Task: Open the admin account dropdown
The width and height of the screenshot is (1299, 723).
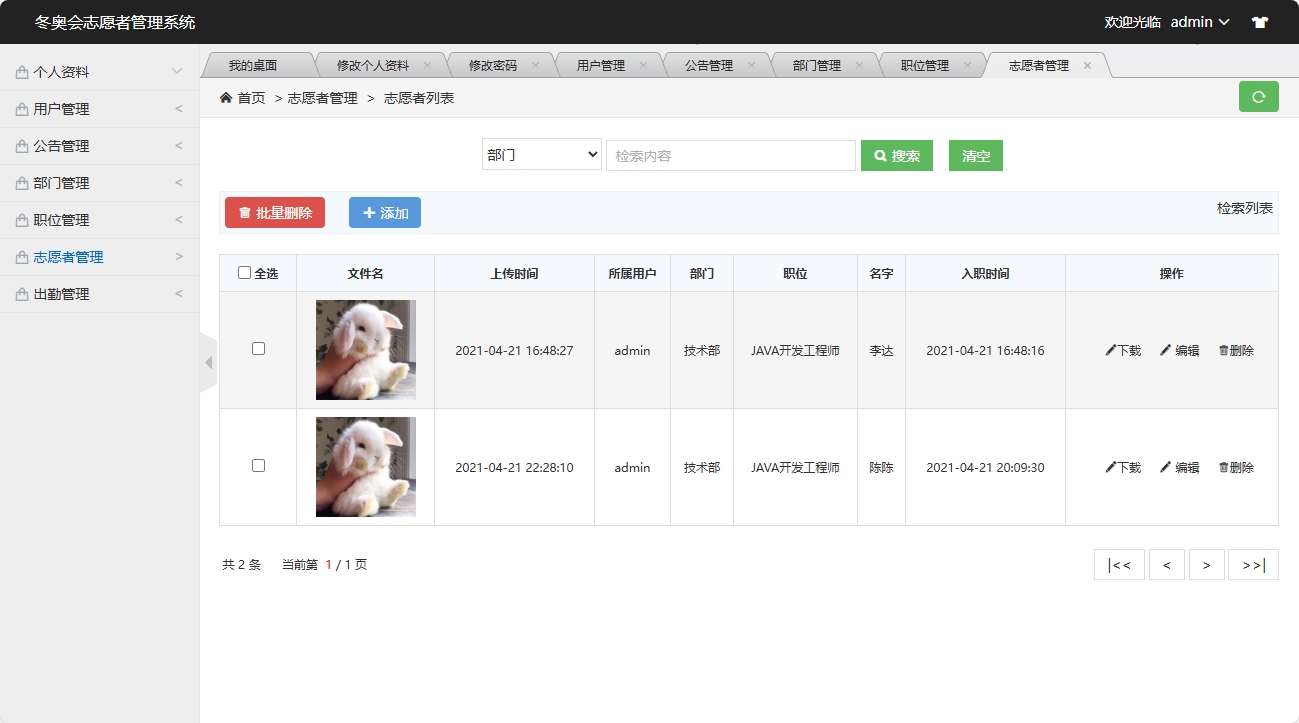Action: pos(1200,21)
